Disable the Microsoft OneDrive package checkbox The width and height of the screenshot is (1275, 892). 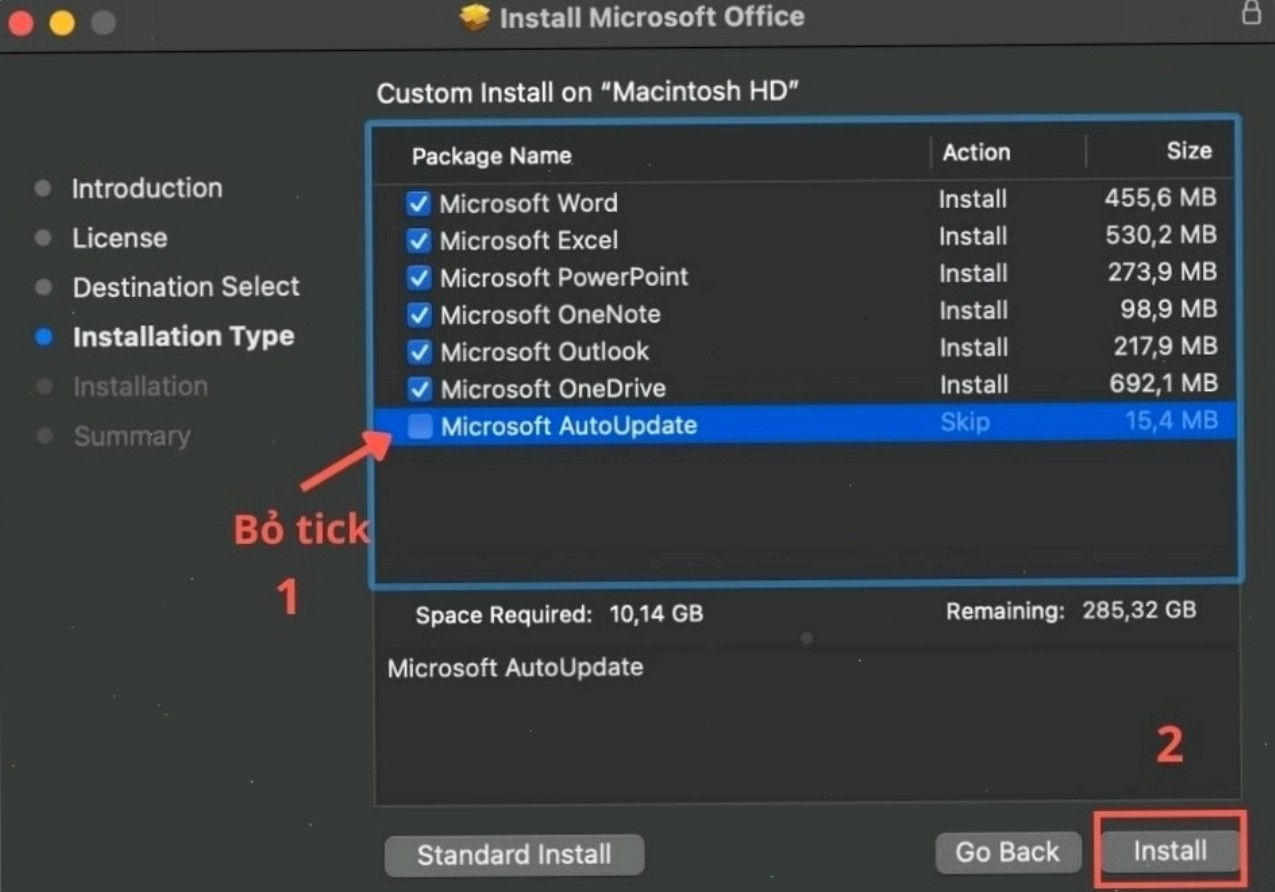click(x=420, y=389)
